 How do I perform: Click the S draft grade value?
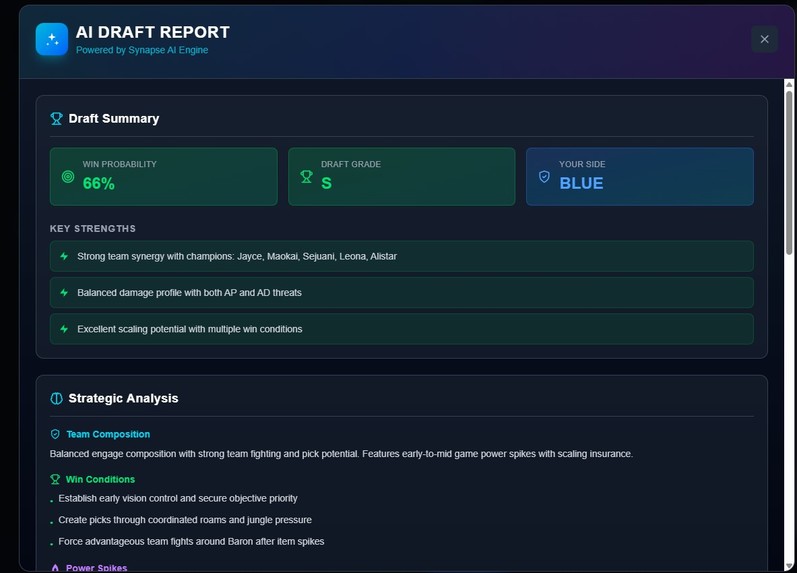(326, 184)
